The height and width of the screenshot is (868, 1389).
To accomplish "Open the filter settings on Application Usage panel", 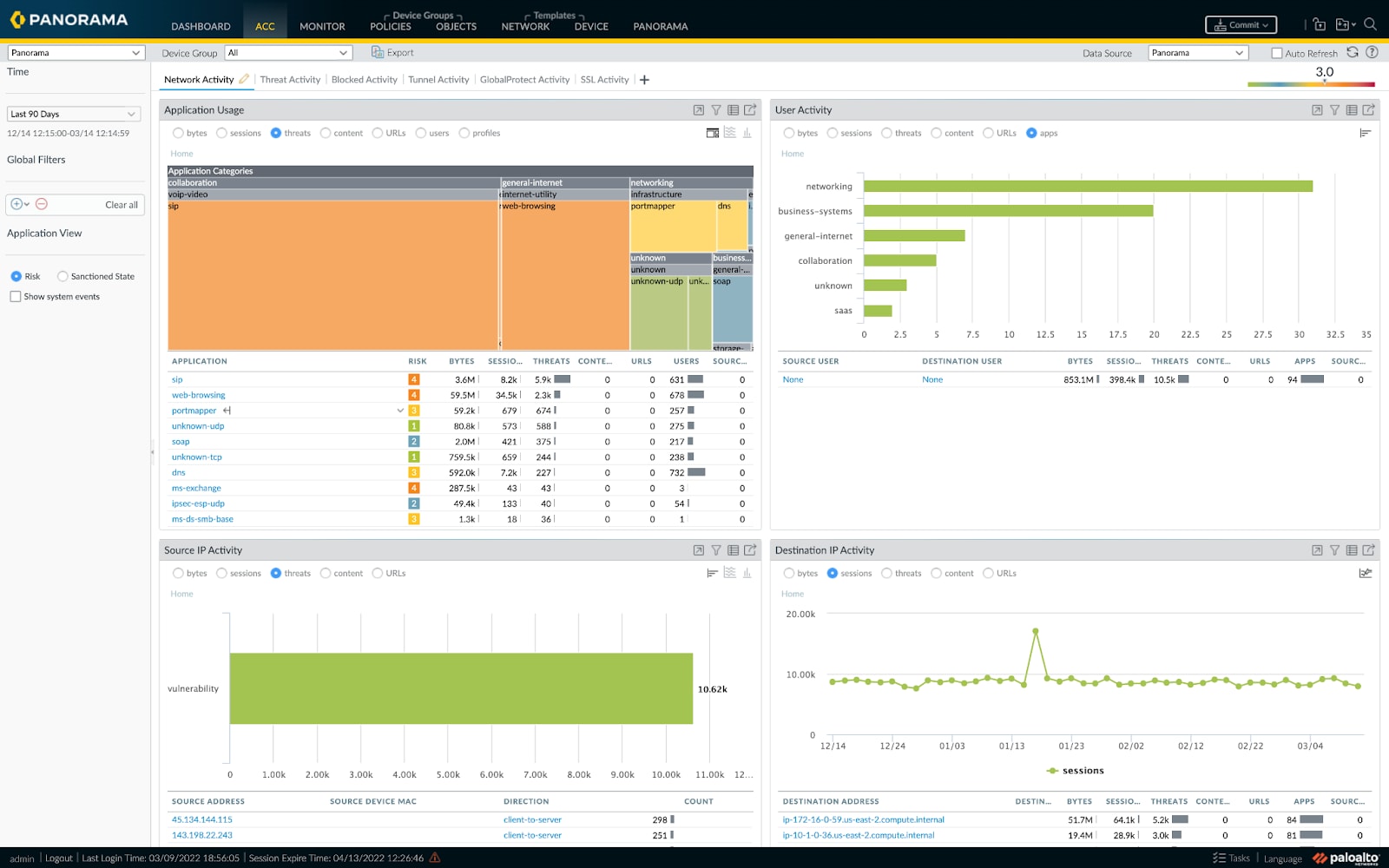I will coord(716,110).
